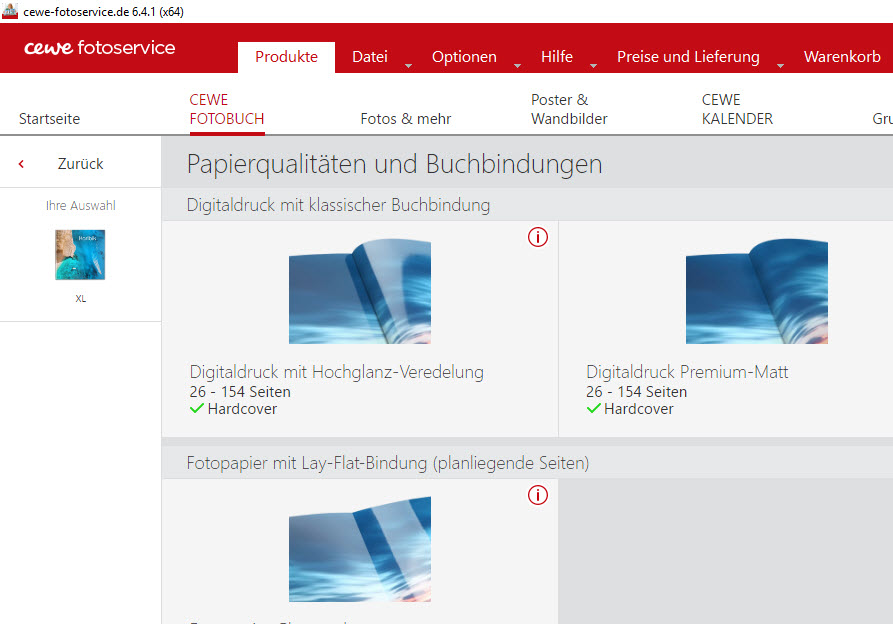Open the Produkte tab
Image resolution: width=893 pixels, height=624 pixels.
pyautogui.click(x=286, y=57)
